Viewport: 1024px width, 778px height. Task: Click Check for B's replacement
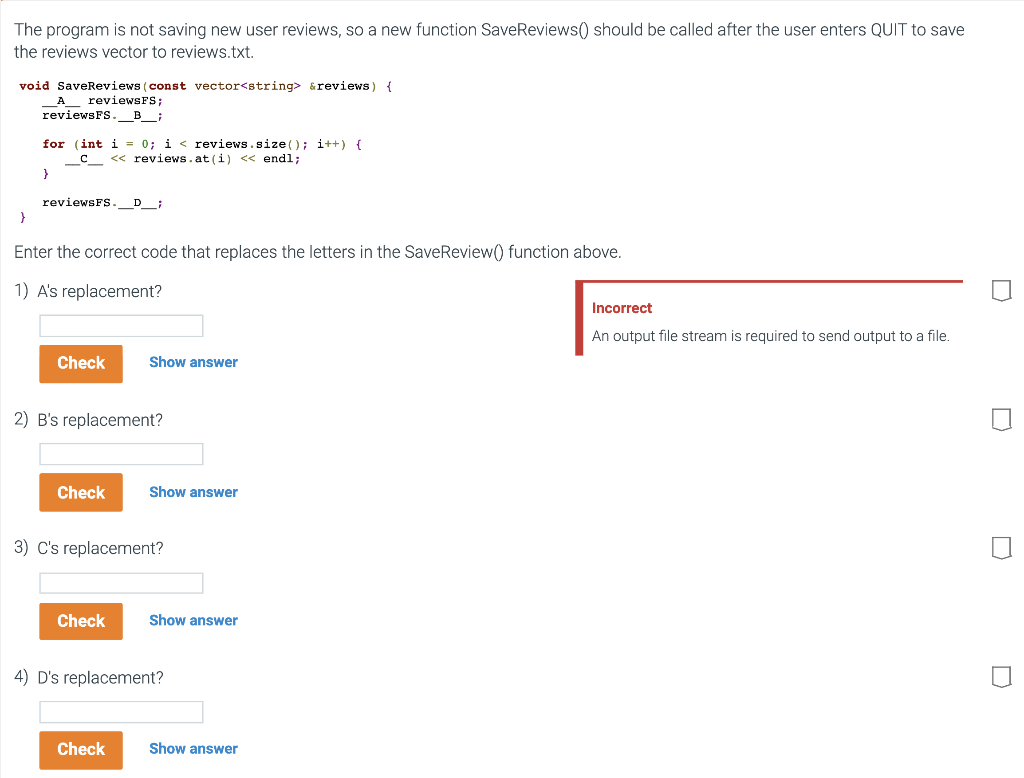[80, 492]
